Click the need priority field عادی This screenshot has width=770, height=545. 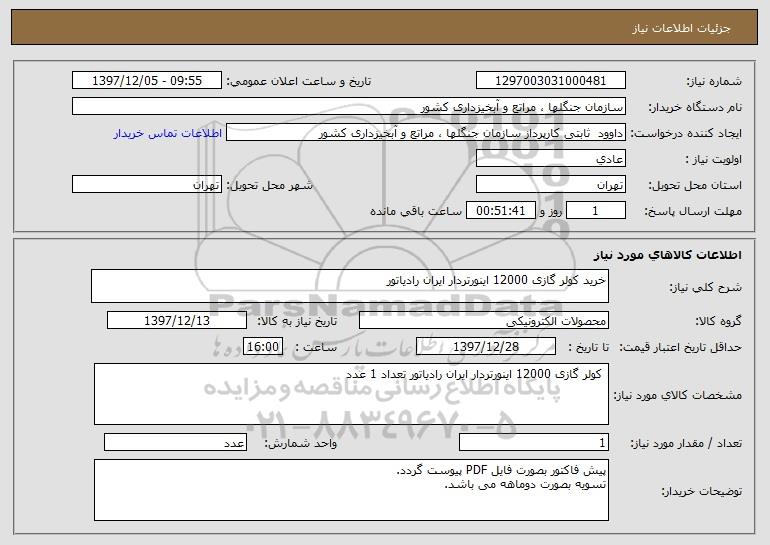550,159
